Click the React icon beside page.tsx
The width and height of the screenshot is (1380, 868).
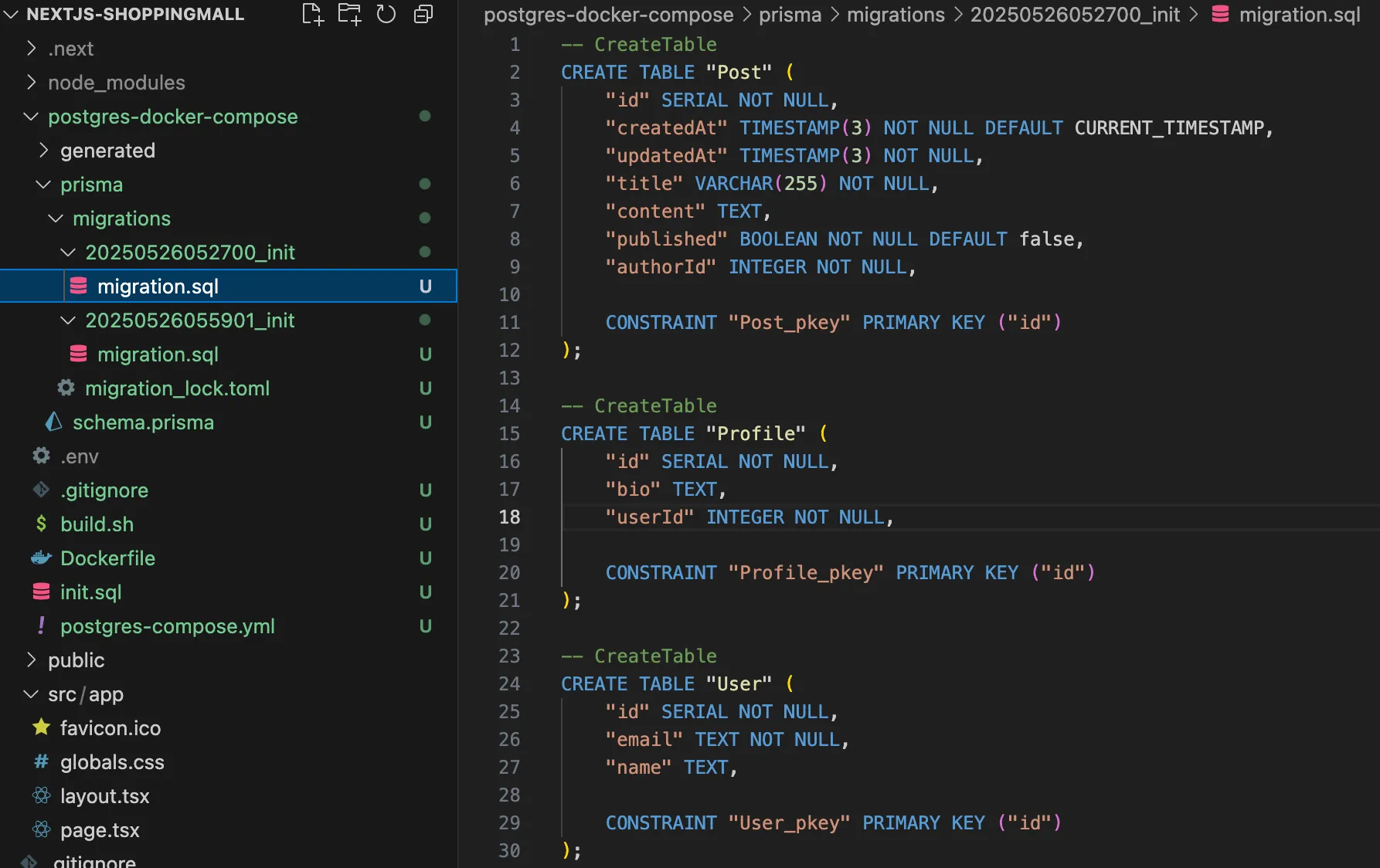[41, 829]
